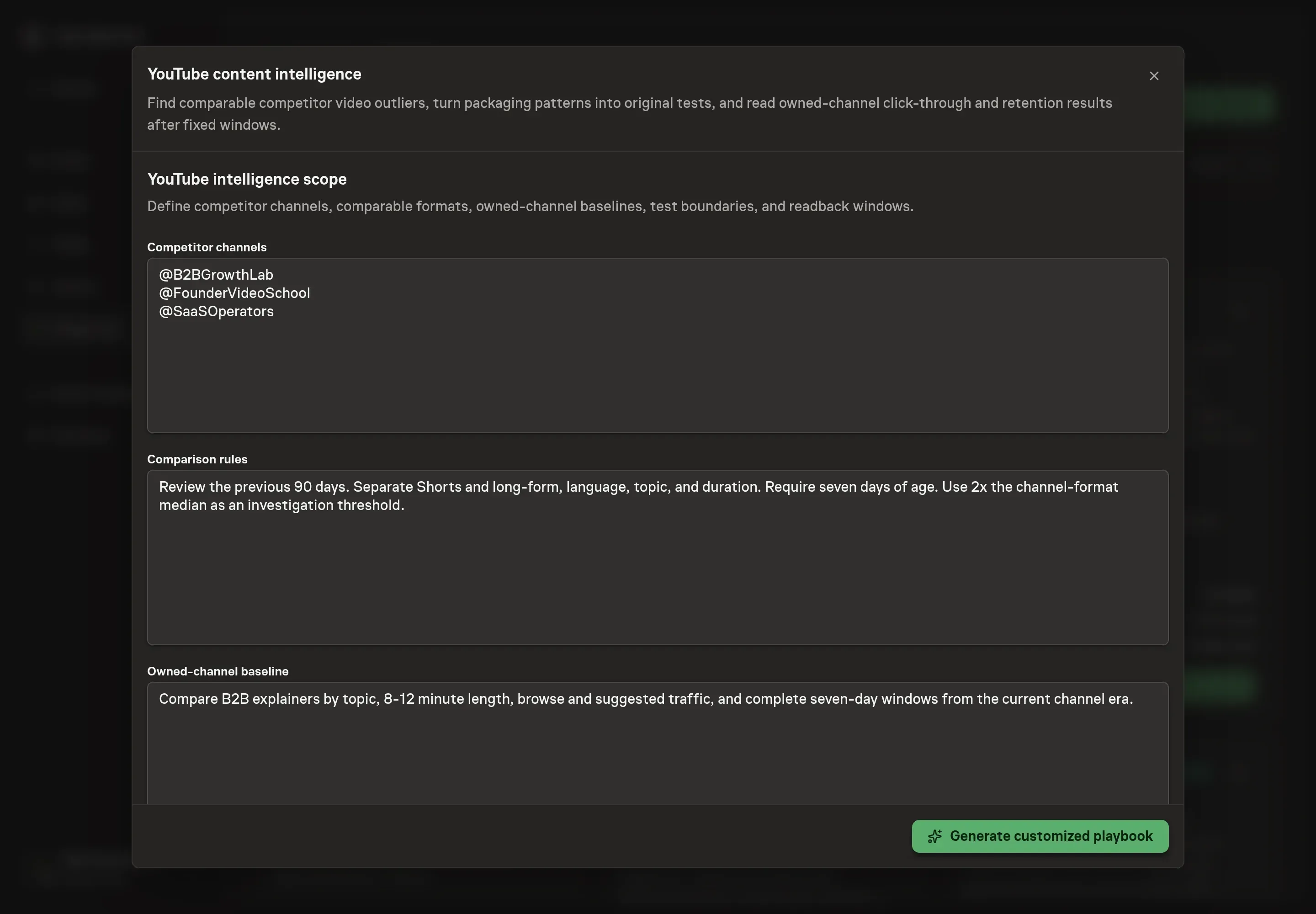Click Generate customized playbook button
1316x914 pixels.
[x=1040, y=836]
